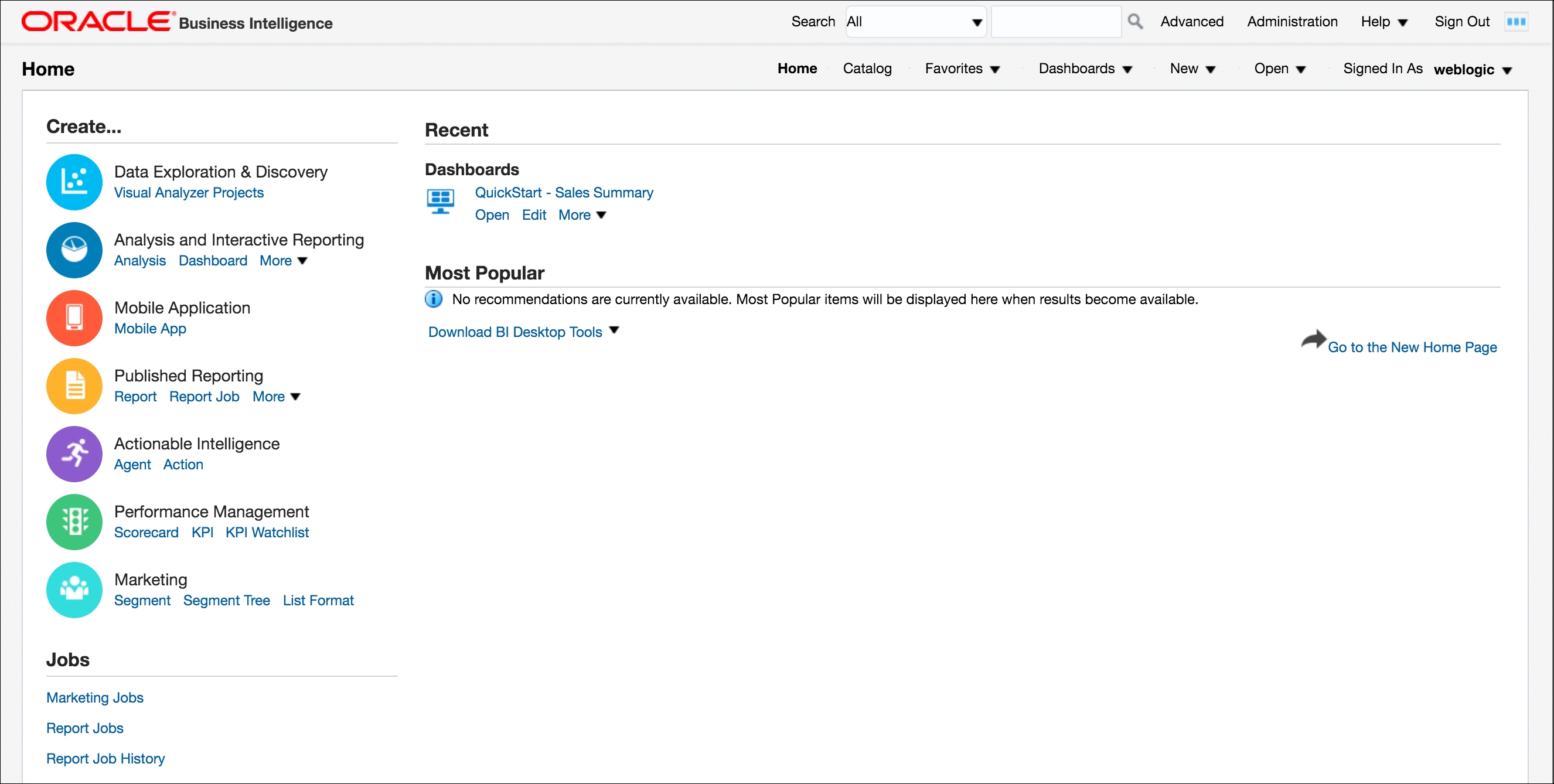Create a new Segment
This screenshot has width=1554, height=784.
[x=142, y=601]
